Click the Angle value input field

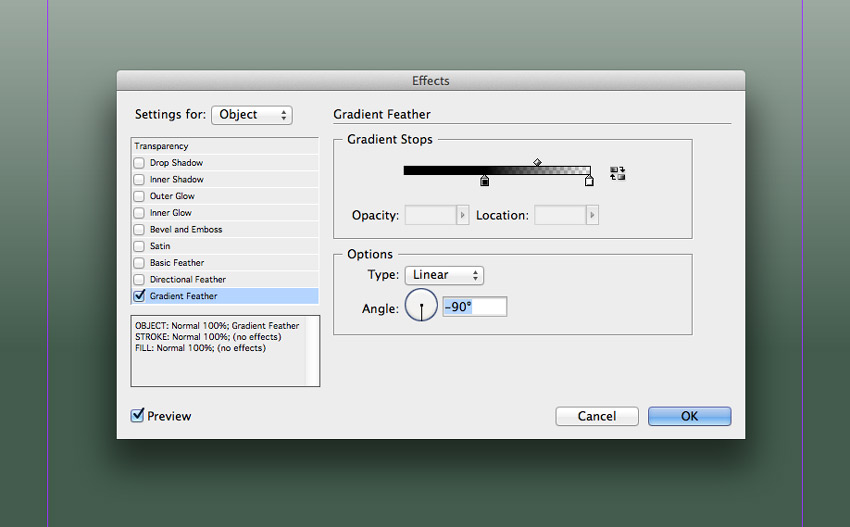(x=474, y=307)
